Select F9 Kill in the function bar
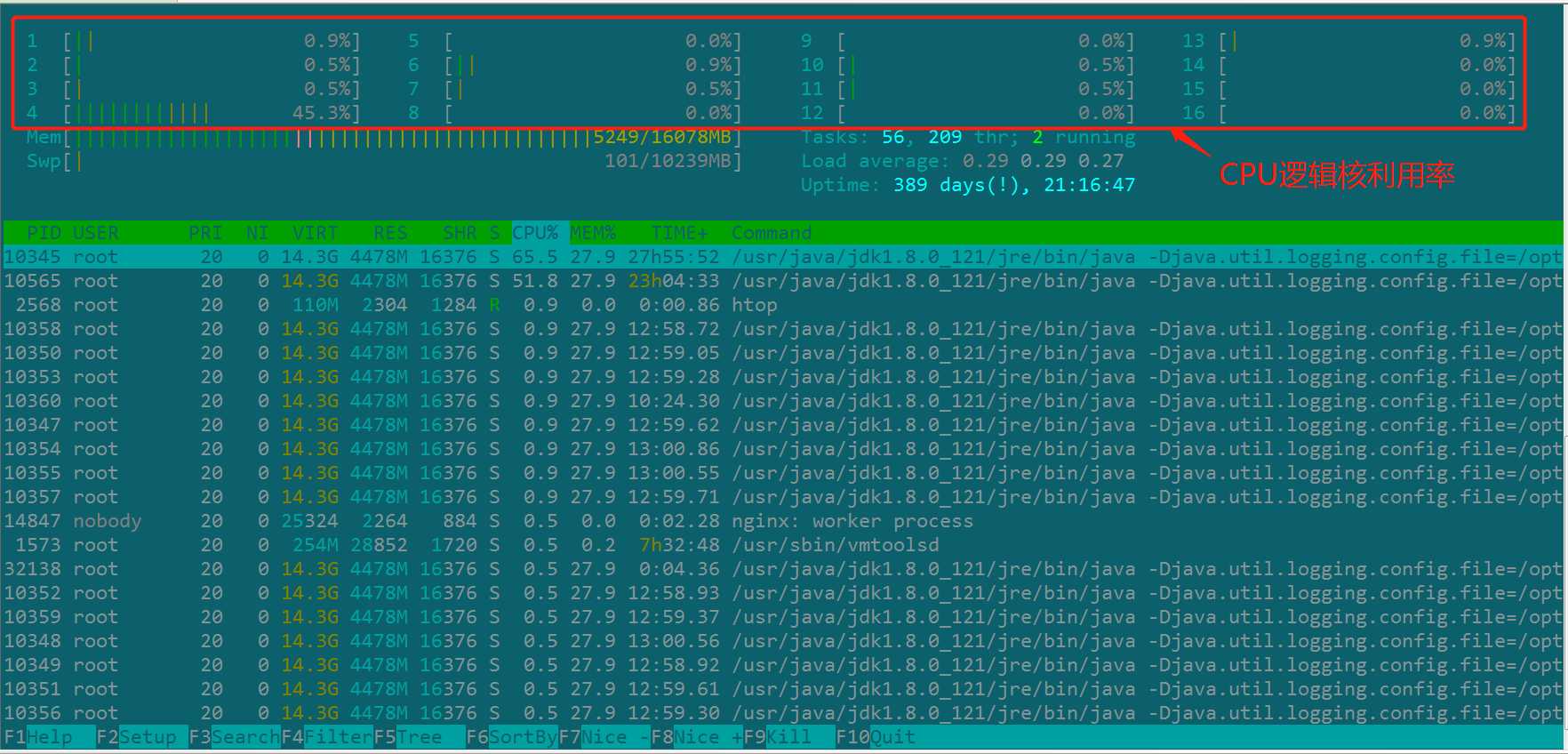The image size is (1568, 754). (788, 737)
